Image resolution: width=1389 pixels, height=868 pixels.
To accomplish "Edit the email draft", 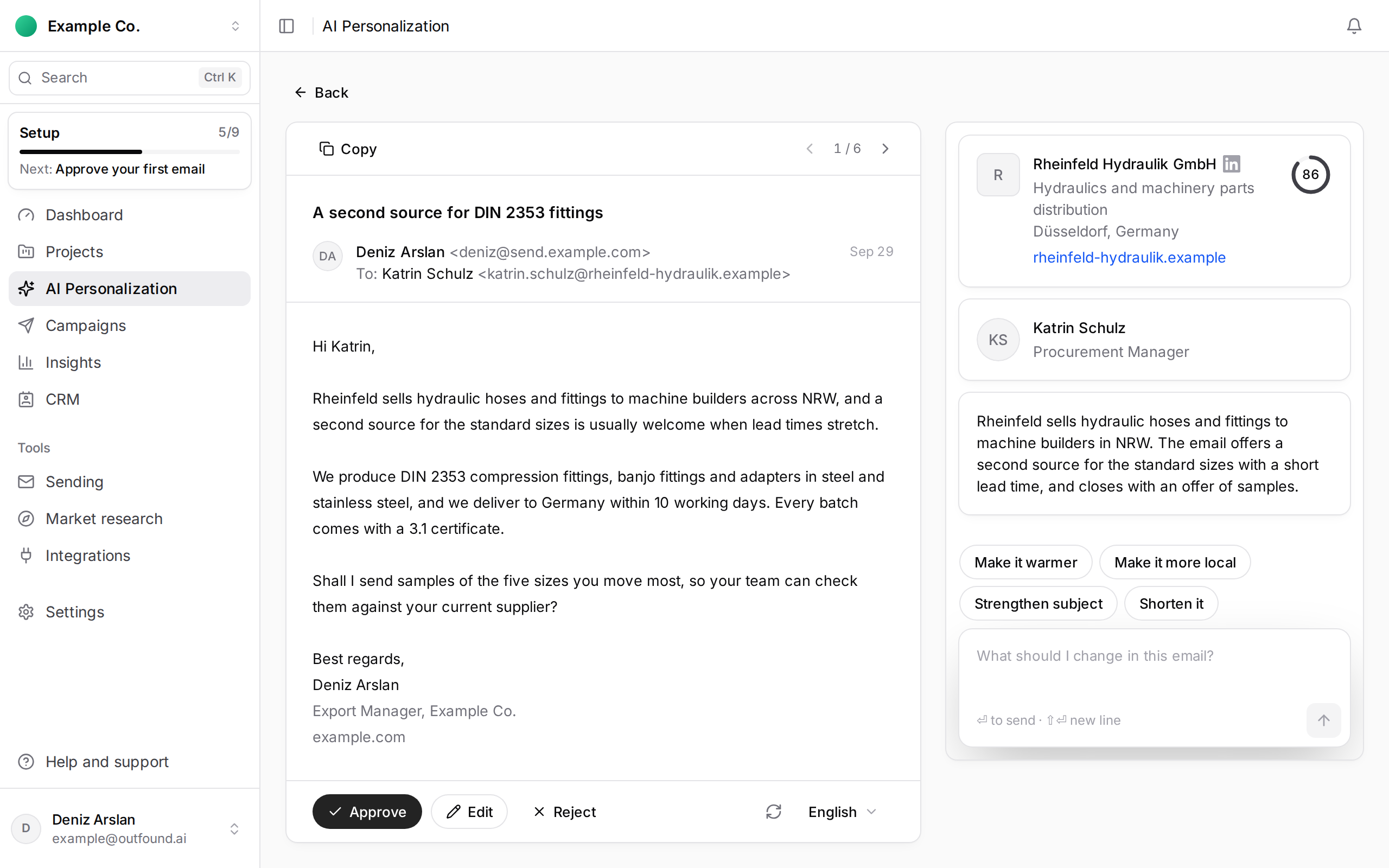I will (x=469, y=812).
